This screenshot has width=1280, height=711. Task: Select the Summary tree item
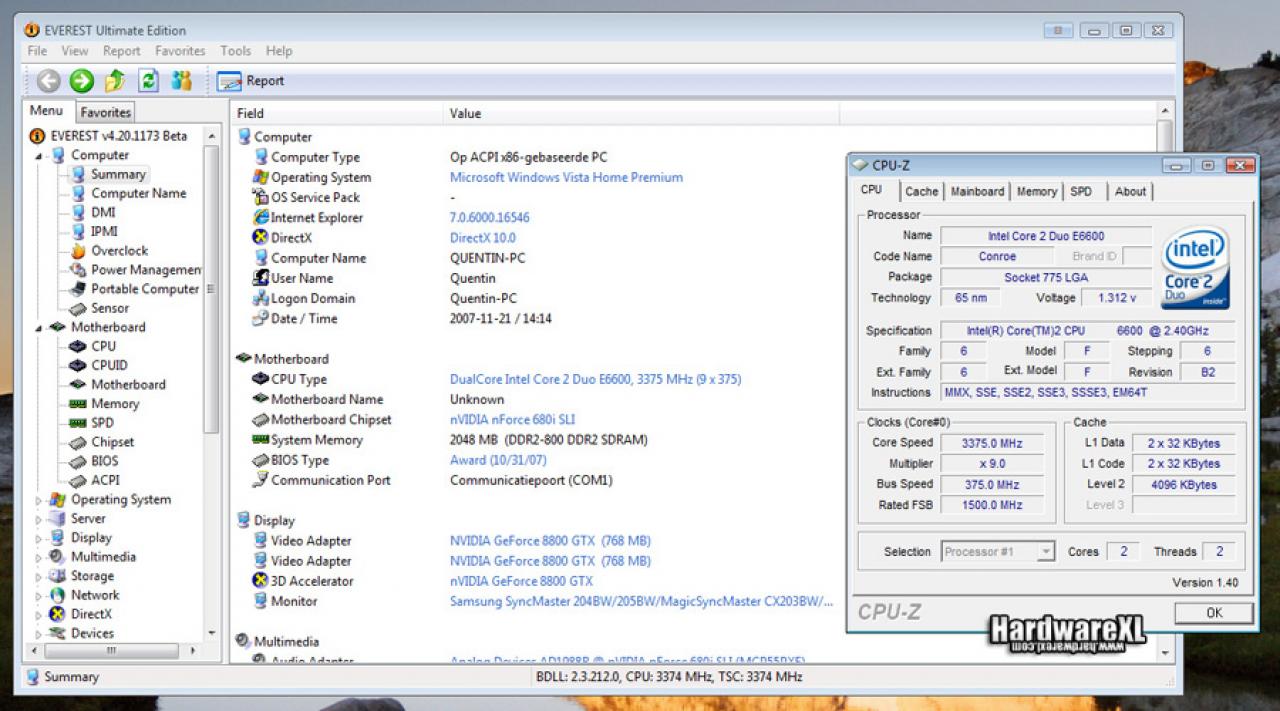tap(118, 174)
